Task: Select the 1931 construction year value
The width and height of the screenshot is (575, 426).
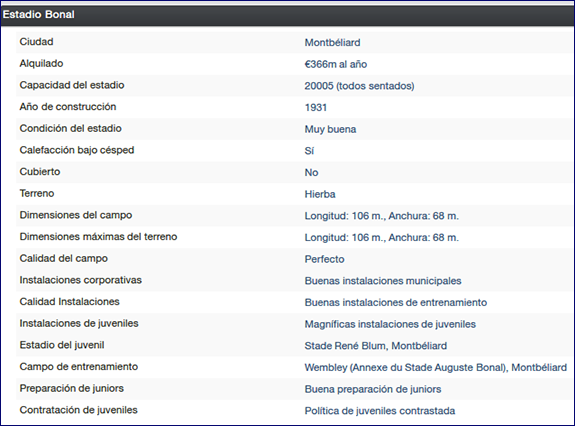Action: 316,107
